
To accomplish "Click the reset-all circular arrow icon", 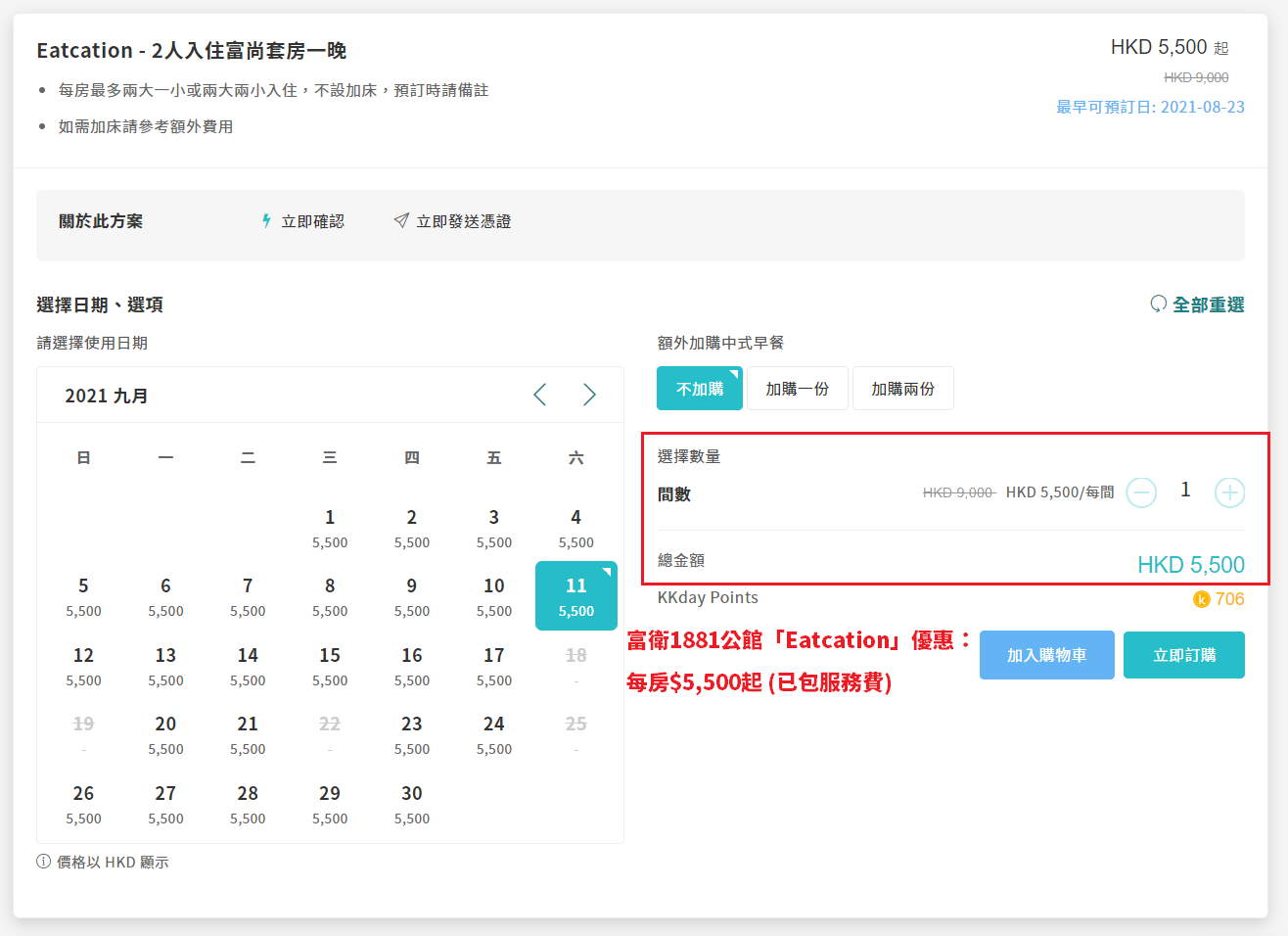I will tap(1159, 304).
